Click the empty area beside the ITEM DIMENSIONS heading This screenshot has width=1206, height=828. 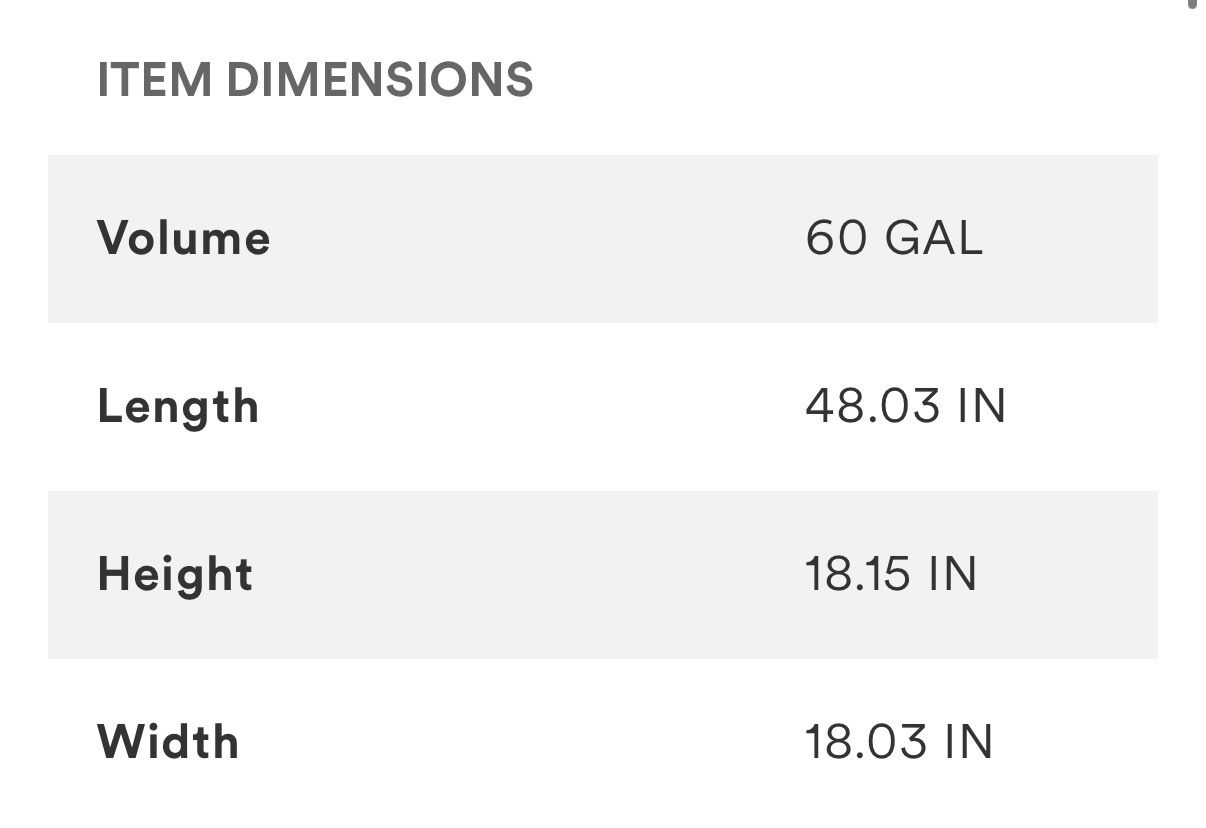point(850,80)
